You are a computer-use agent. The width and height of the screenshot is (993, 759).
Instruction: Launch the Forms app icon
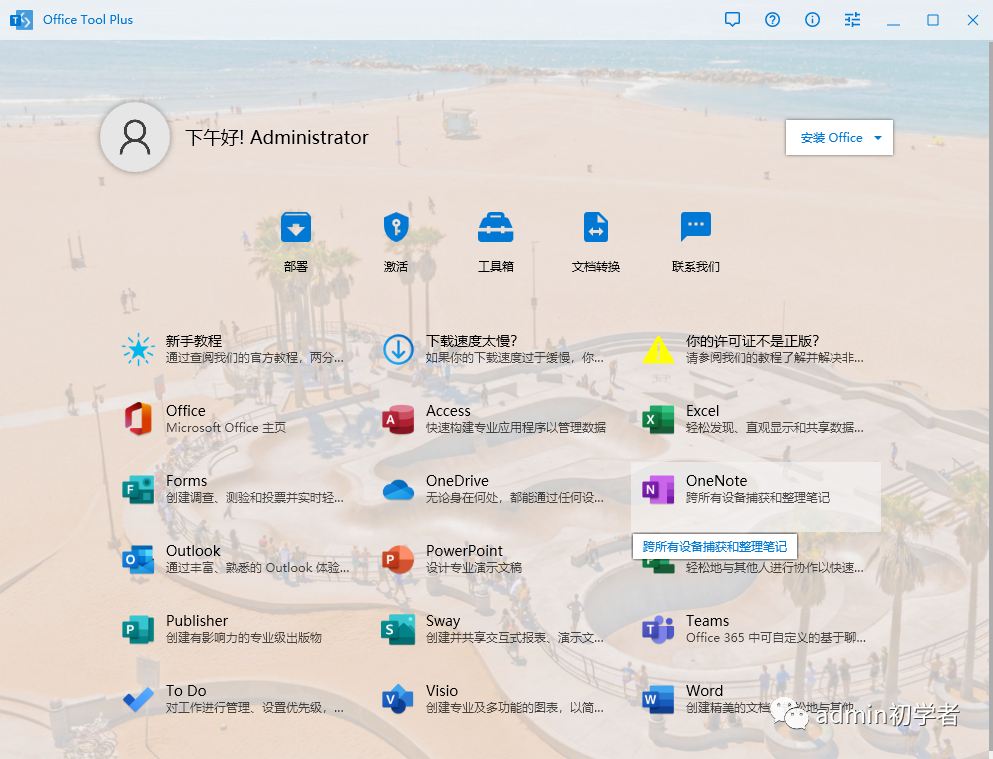point(138,489)
